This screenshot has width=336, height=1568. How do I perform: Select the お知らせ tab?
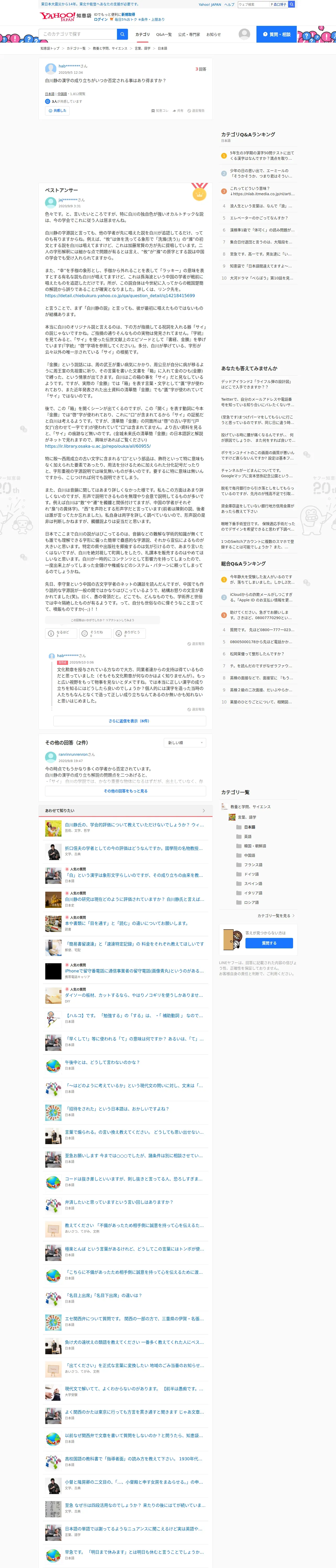[214, 35]
